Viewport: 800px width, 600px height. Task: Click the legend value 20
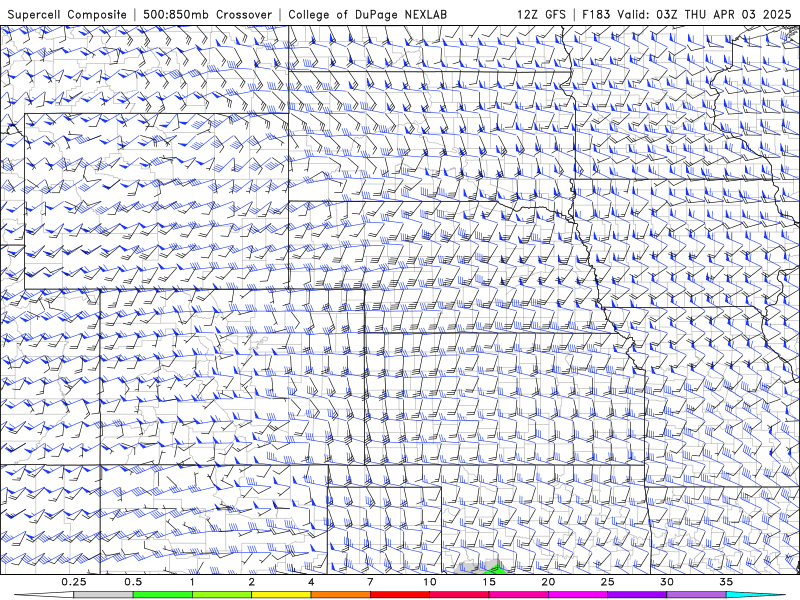(548, 582)
